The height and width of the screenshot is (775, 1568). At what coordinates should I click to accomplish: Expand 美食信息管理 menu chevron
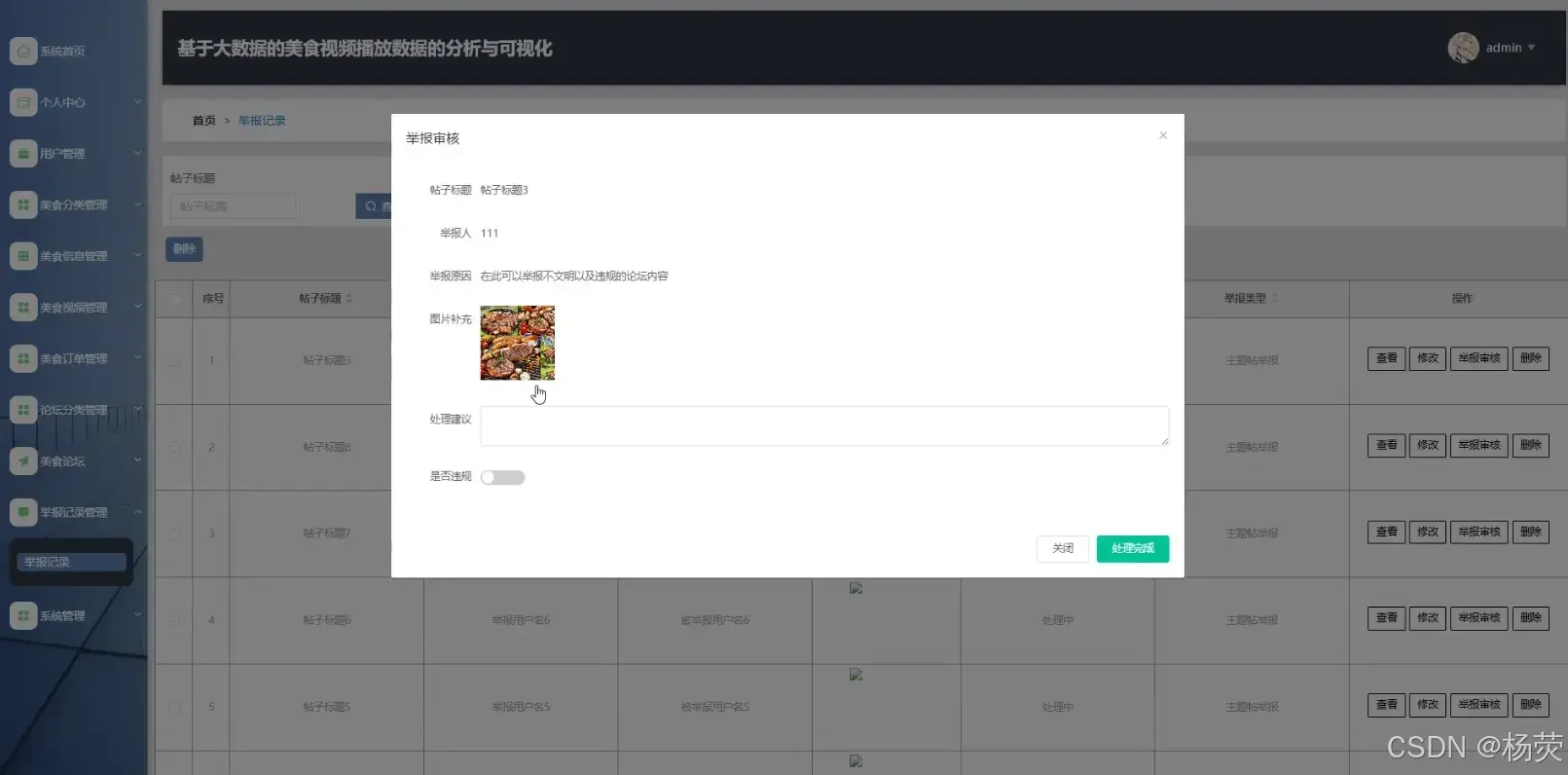(x=137, y=256)
